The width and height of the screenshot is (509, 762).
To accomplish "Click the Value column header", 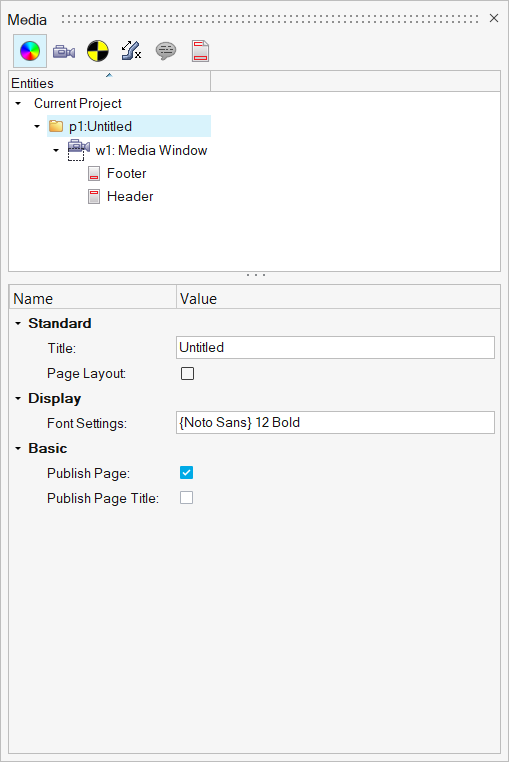I will (338, 297).
